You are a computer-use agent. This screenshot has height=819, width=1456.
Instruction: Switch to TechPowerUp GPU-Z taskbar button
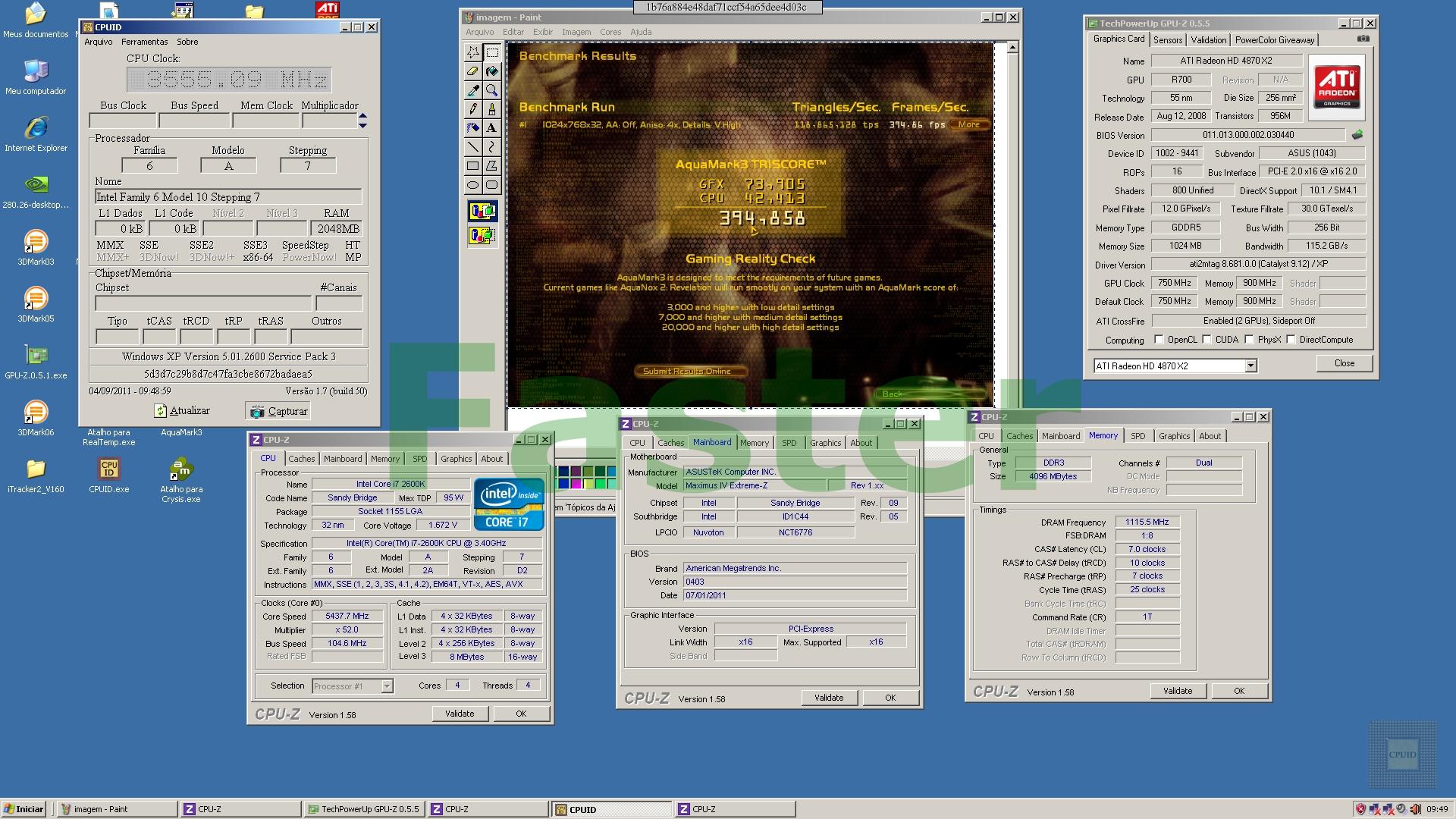pos(363,809)
